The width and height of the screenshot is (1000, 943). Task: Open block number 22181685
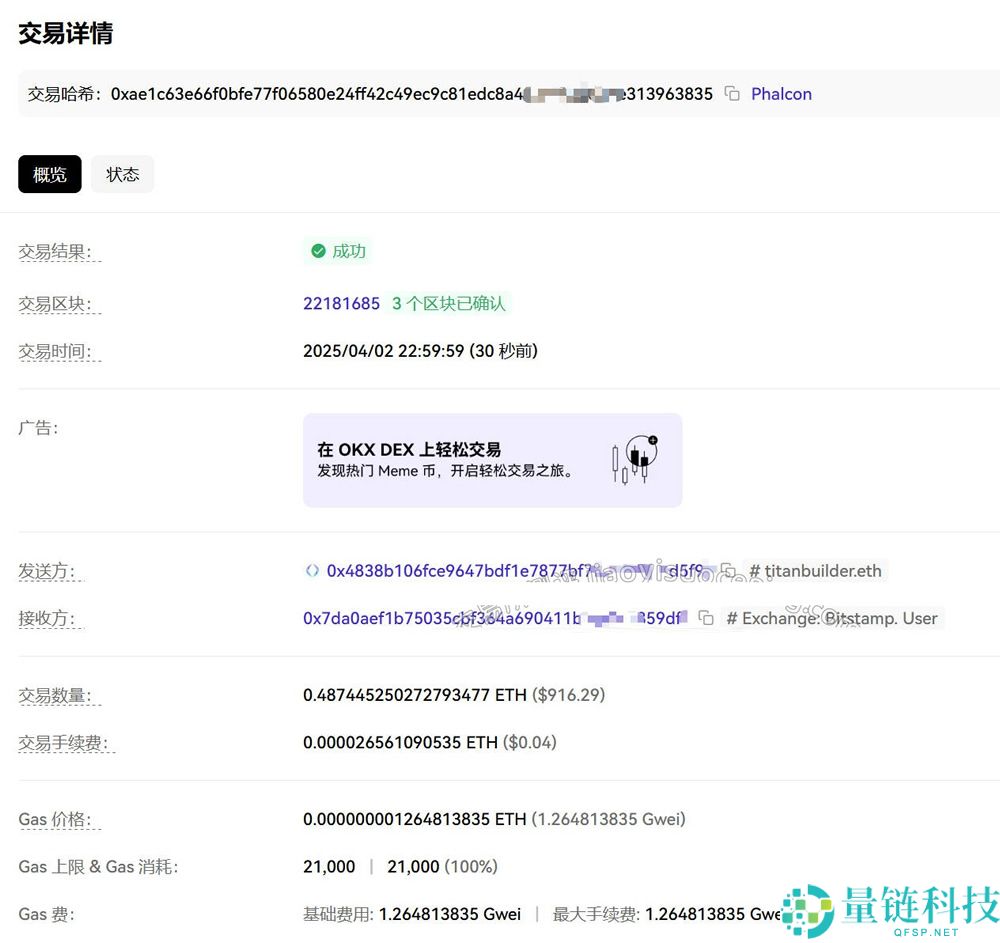click(x=341, y=303)
